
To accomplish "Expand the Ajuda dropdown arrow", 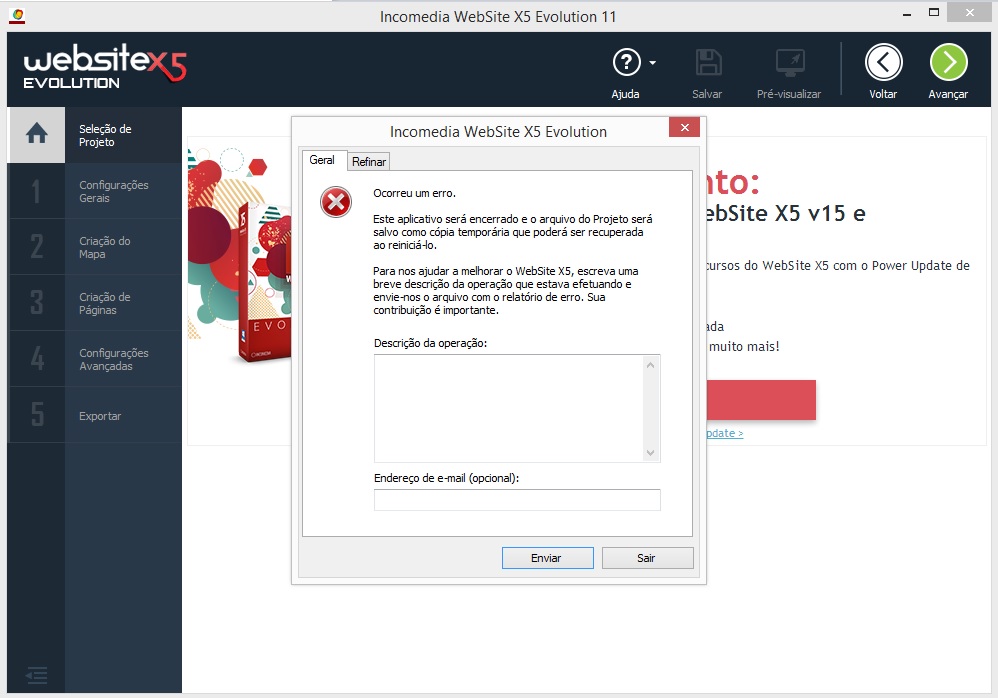I will pos(652,62).
